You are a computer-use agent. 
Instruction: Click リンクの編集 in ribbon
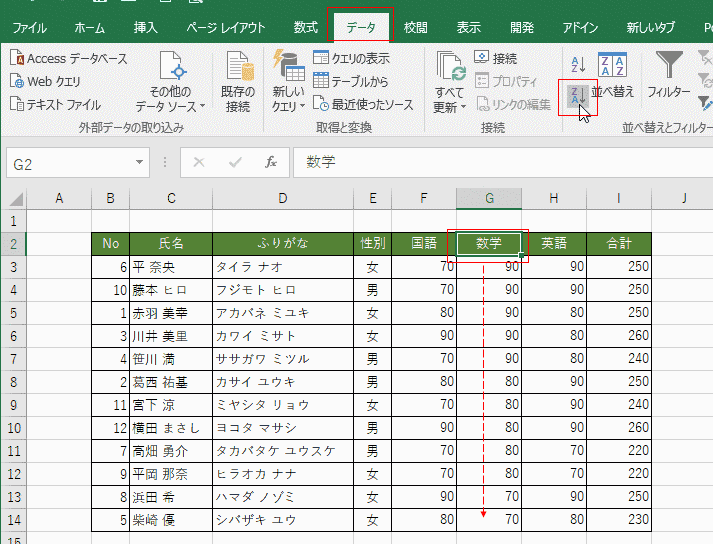coord(513,105)
